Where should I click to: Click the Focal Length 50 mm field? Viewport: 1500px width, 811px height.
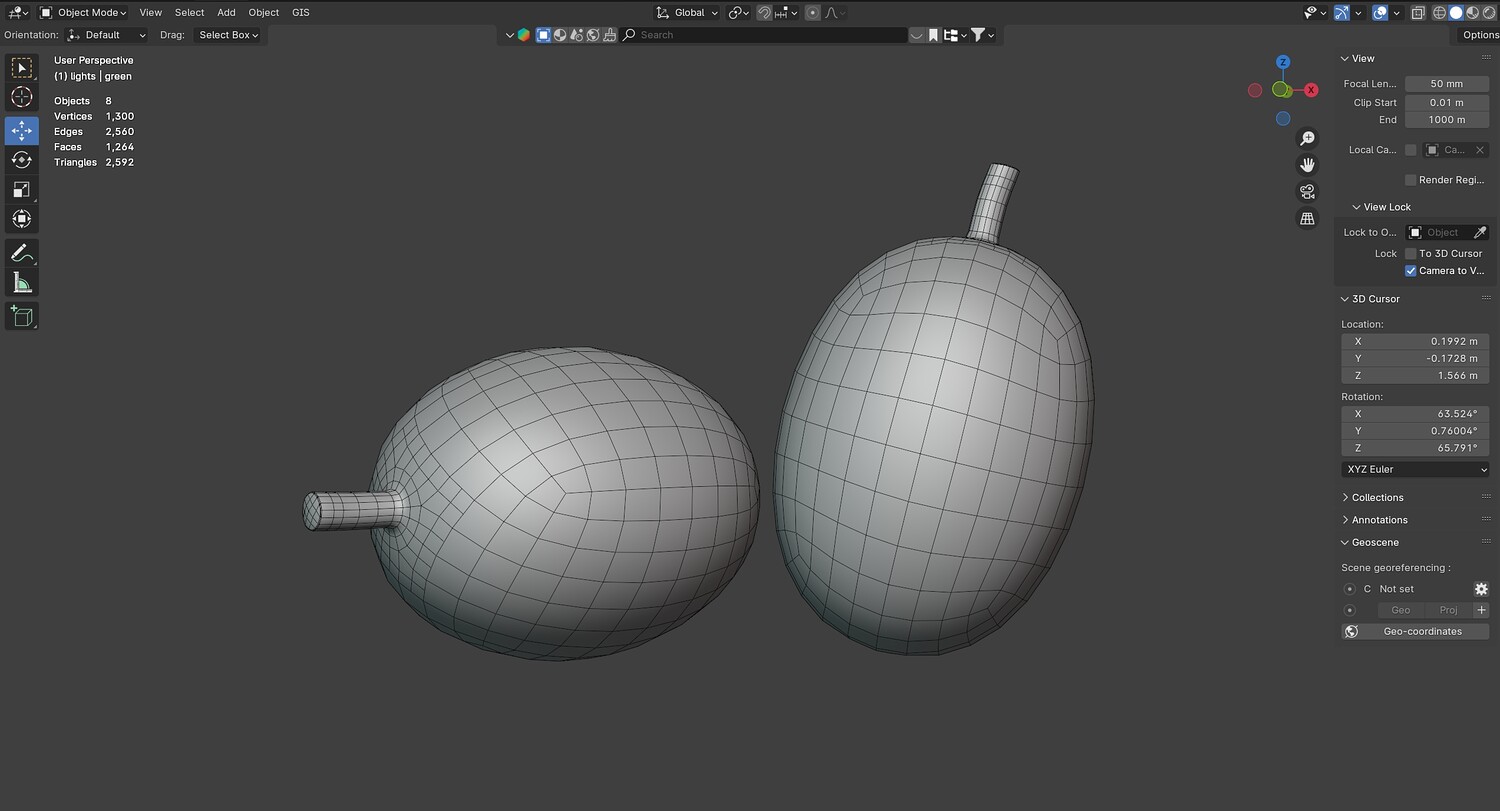1447,84
